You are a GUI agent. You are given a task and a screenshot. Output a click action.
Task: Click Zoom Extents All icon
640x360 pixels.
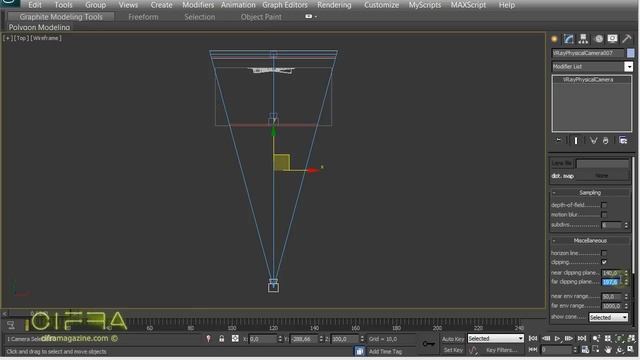pos(631,338)
